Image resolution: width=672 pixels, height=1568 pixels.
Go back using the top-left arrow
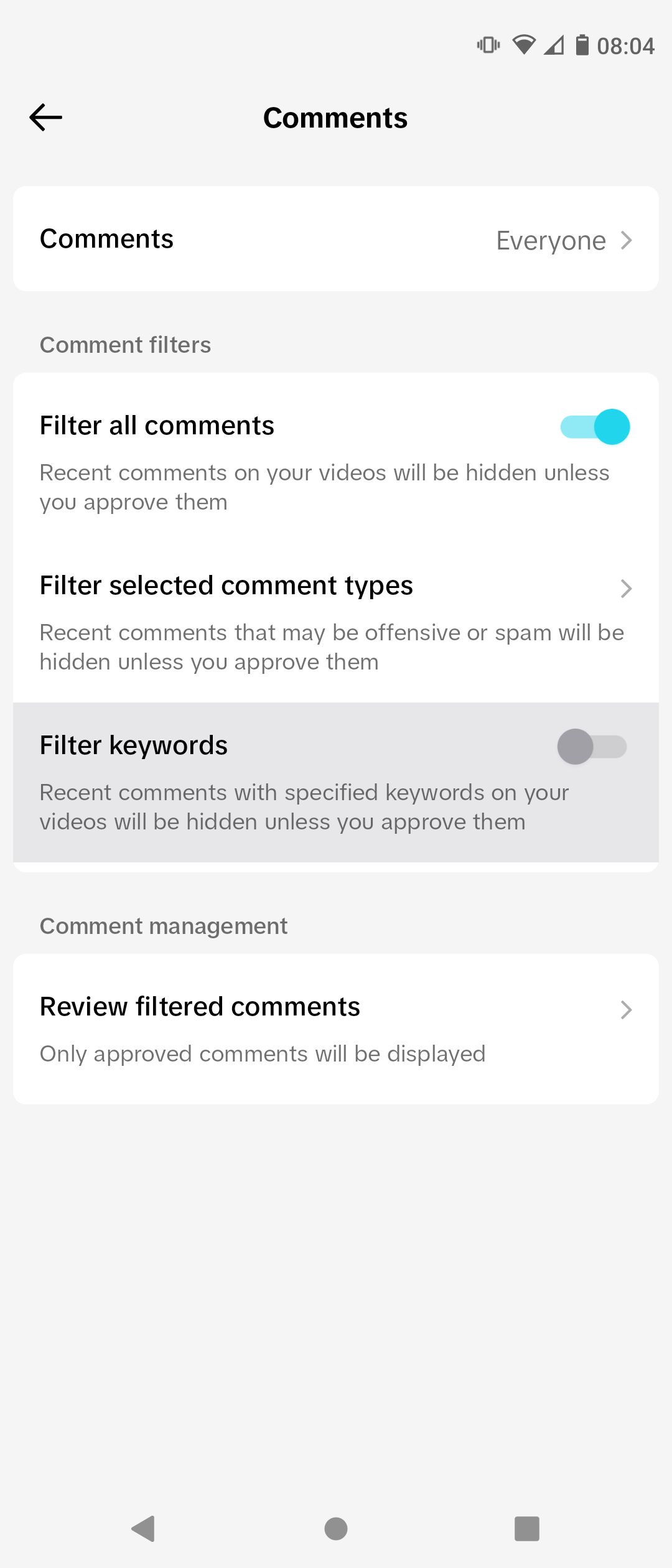coord(45,117)
